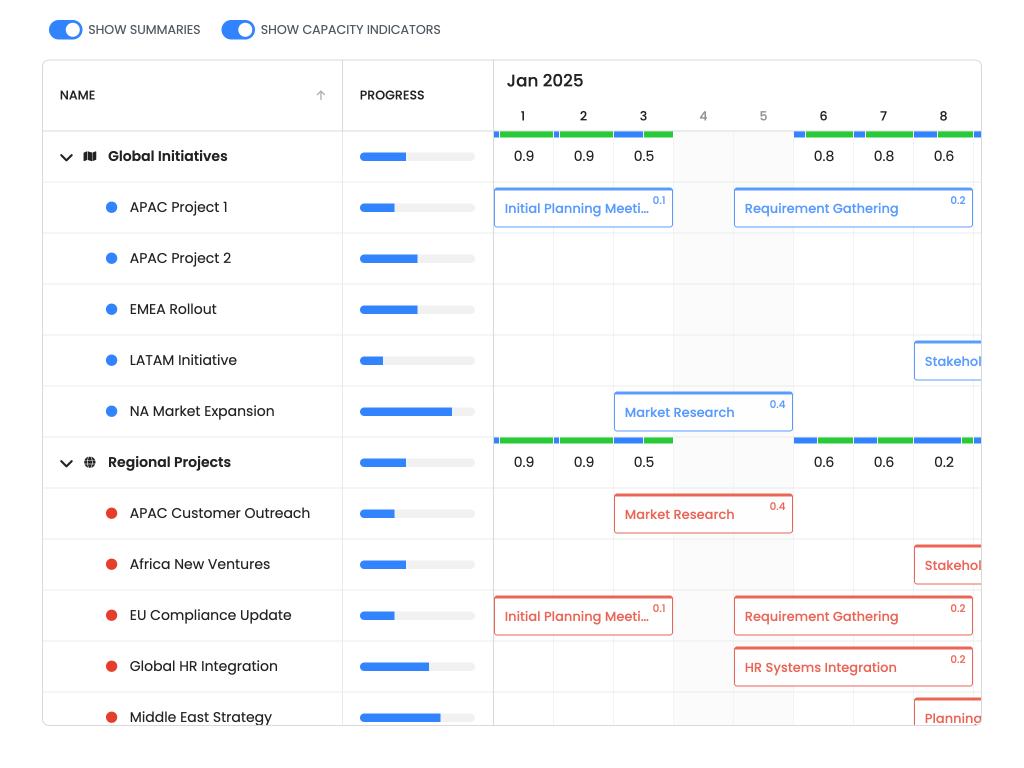This screenshot has width=1024, height=768.
Task: Select day 4 in the timeline header
Action: tap(703, 116)
